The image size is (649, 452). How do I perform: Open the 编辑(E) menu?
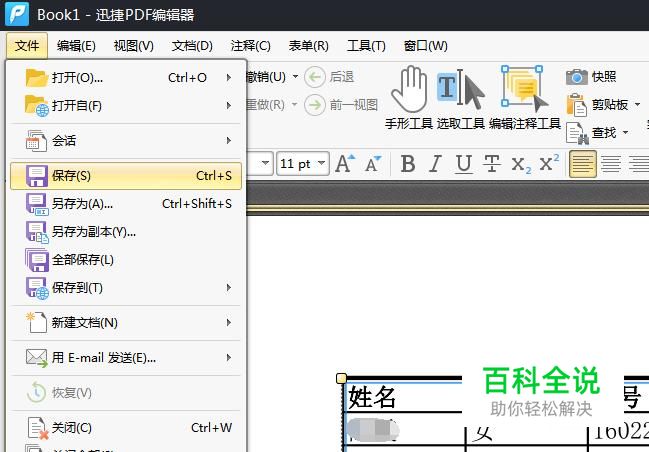coord(76,46)
